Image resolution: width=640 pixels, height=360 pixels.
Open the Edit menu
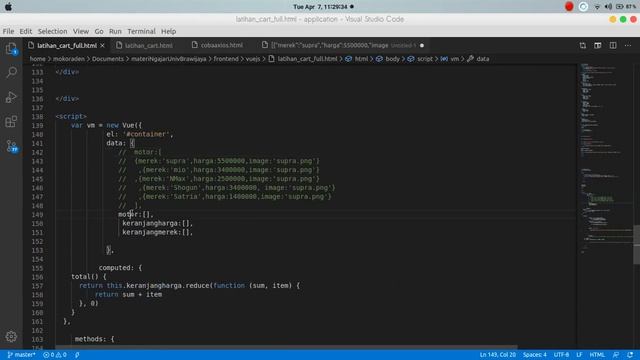coord(25,31)
